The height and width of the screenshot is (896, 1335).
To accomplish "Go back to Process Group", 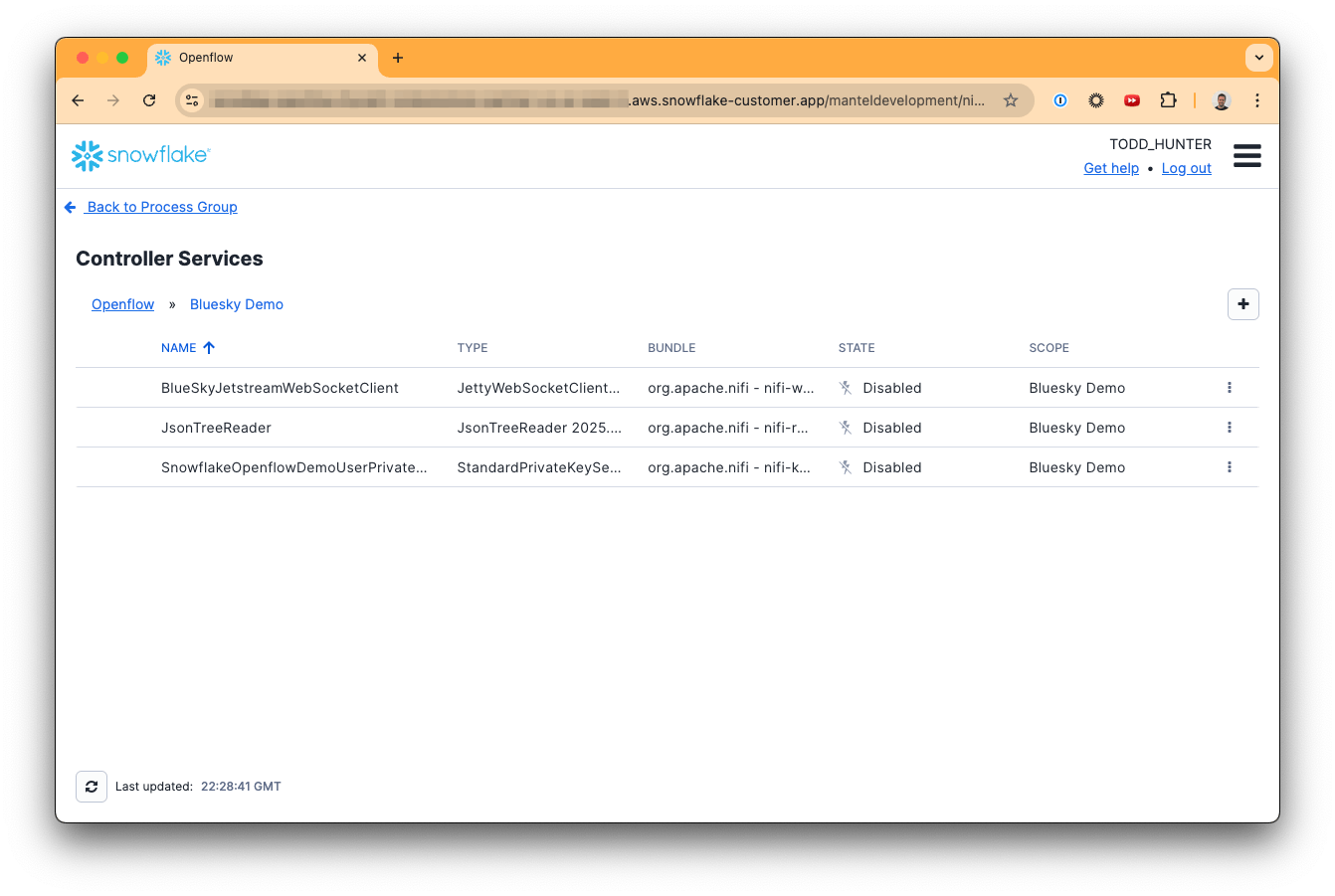I will (x=162, y=207).
